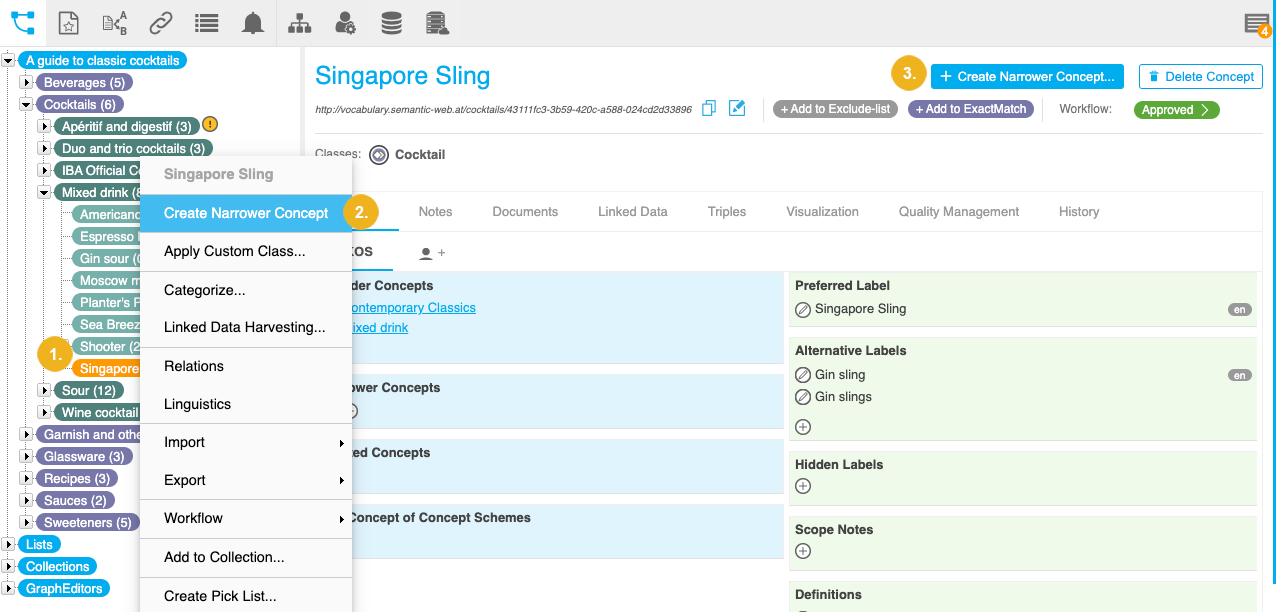Choose Linked Data Harvesting menu entry
Image resolution: width=1276 pixels, height=612 pixels.
[x=245, y=327]
